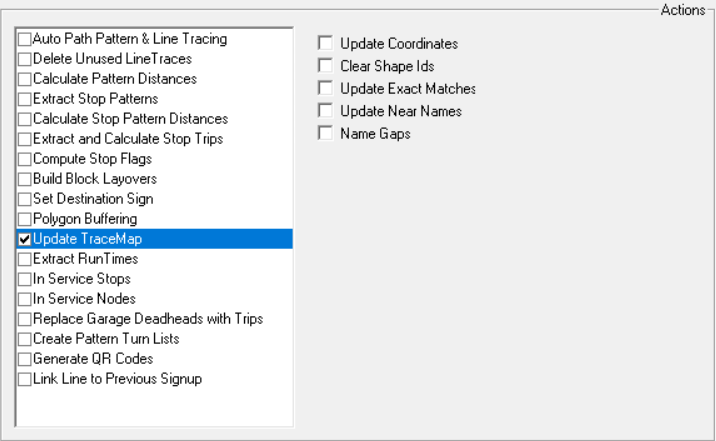Check Calculate Stop Pattern Distances
The image size is (716, 441).
click(25, 119)
